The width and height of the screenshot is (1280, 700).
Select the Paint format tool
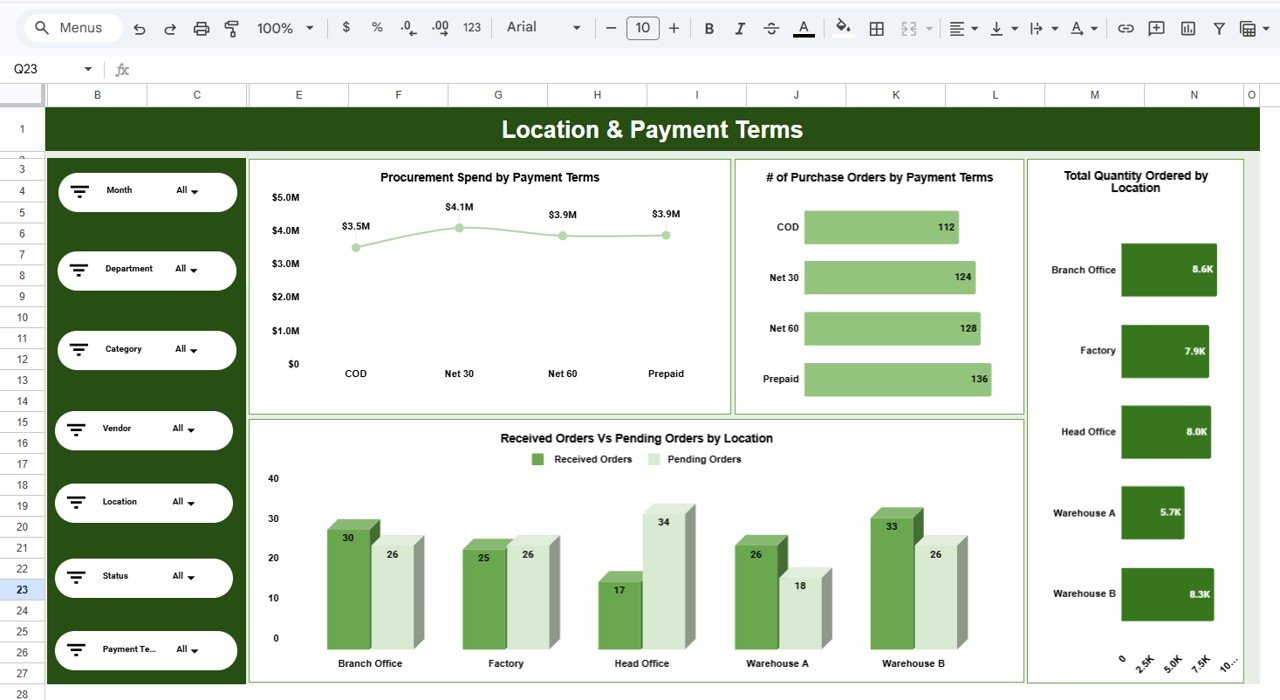[x=231, y=27]
